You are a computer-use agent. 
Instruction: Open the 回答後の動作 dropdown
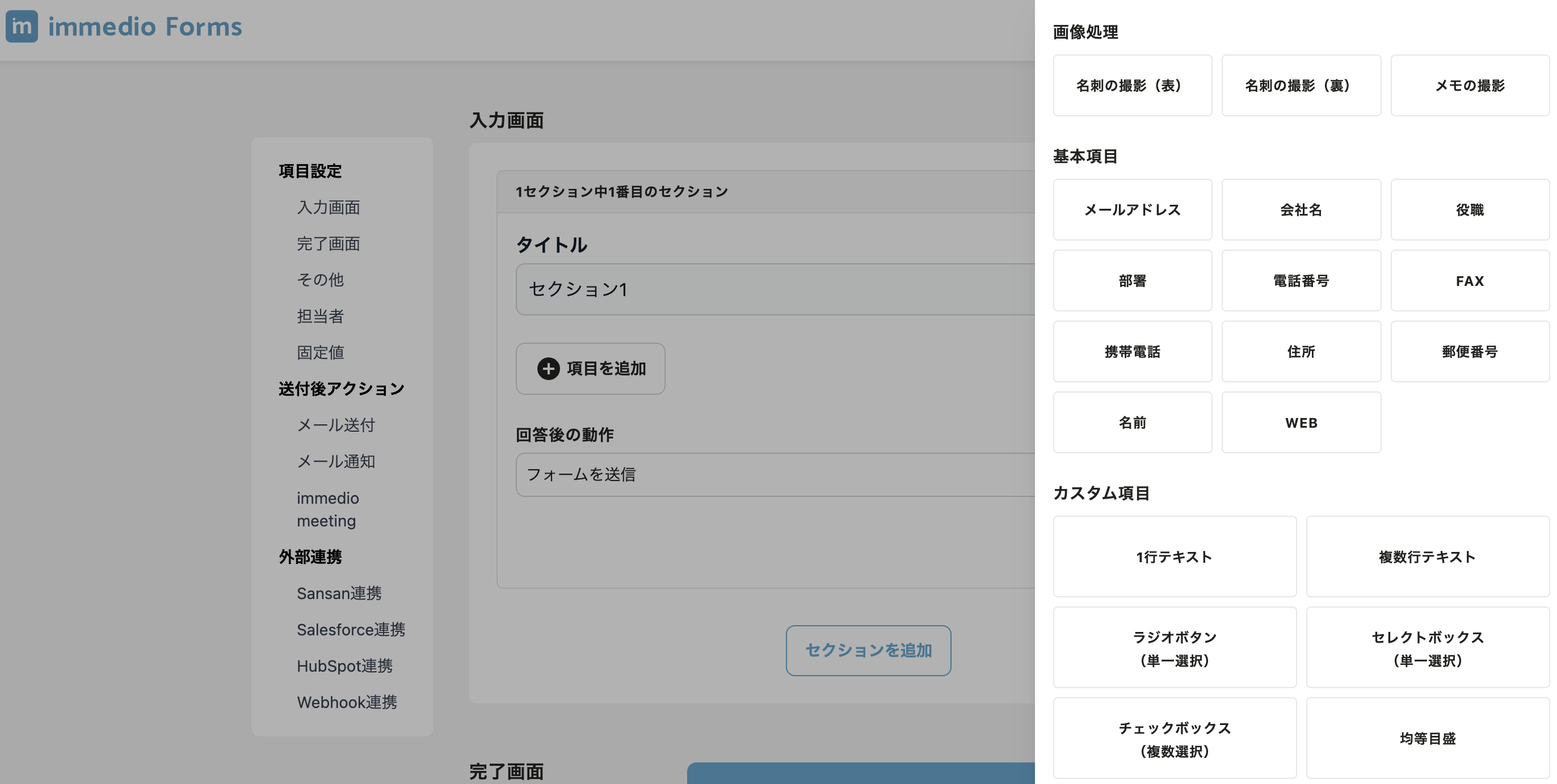point(773,474)
